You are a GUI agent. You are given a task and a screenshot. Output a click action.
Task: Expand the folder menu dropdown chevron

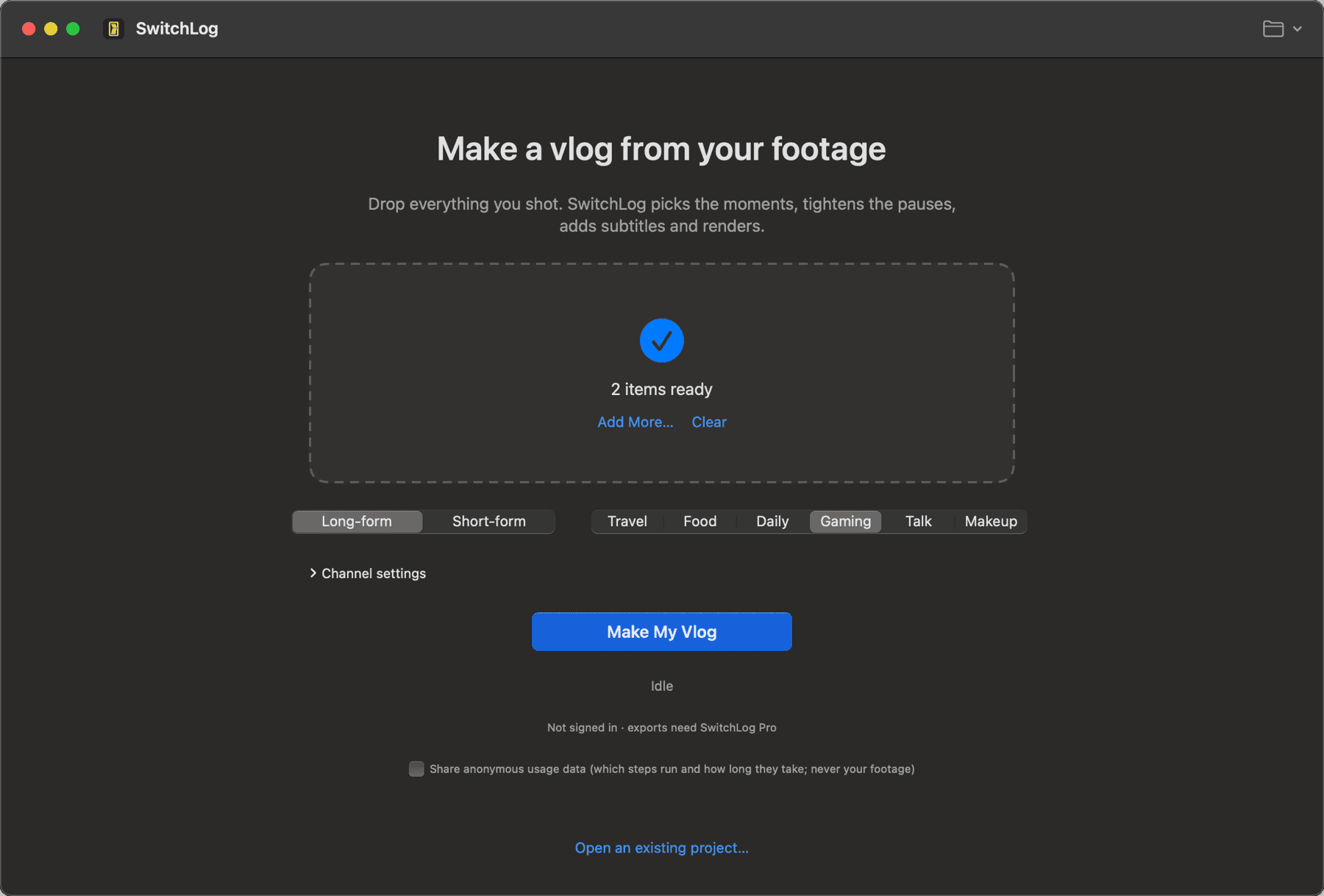coord(1298,29)
